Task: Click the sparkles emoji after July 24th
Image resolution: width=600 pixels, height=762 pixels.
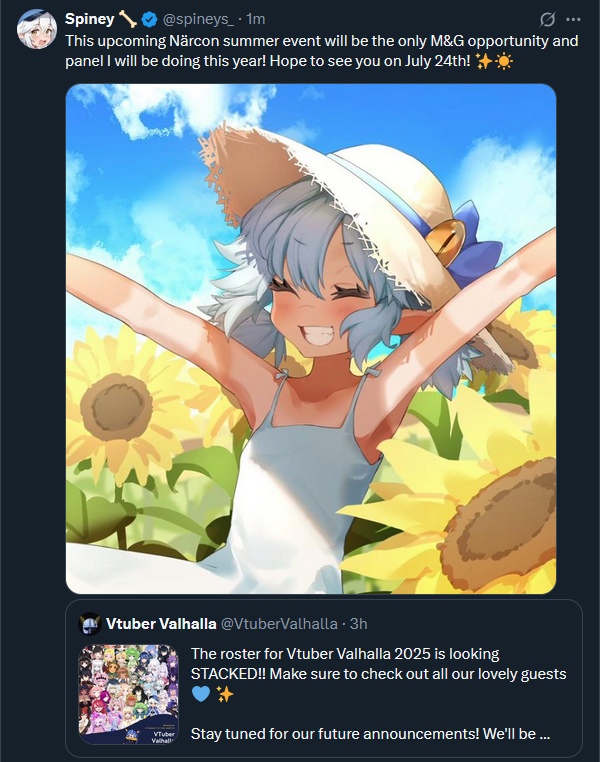Action: 483,62
